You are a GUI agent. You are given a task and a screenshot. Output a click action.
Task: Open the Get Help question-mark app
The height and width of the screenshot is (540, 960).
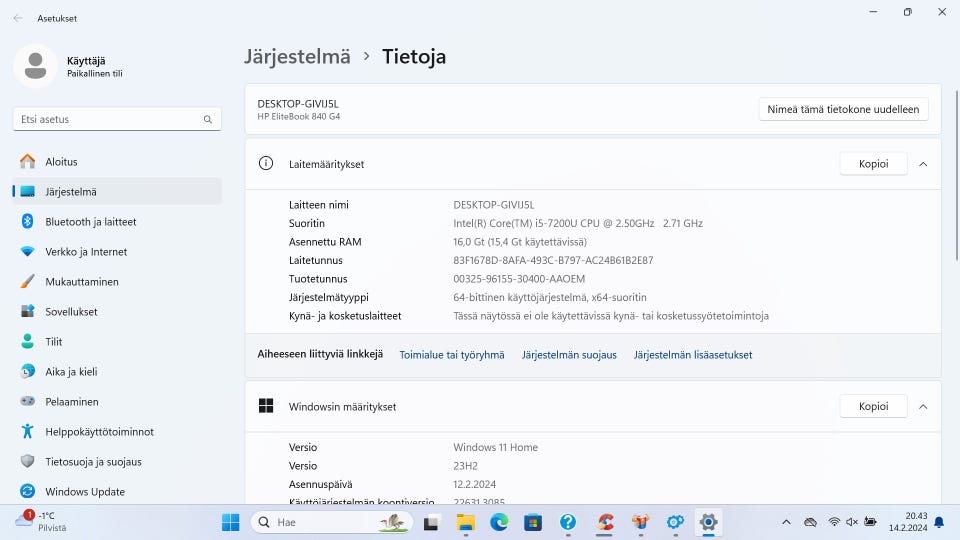tap(568, 522)
